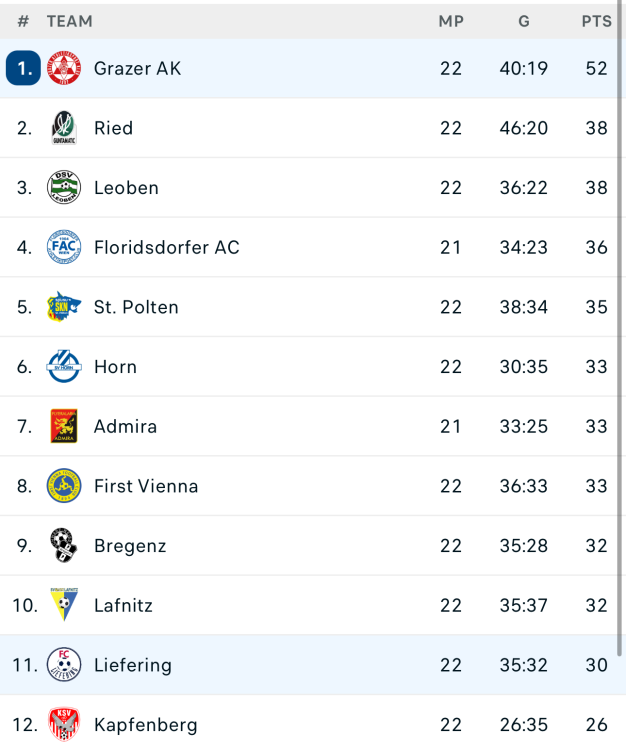The width and height of the screenshot is (626, 750).
Task: Click the Ried team logo
Action: (x=64, y=128)
